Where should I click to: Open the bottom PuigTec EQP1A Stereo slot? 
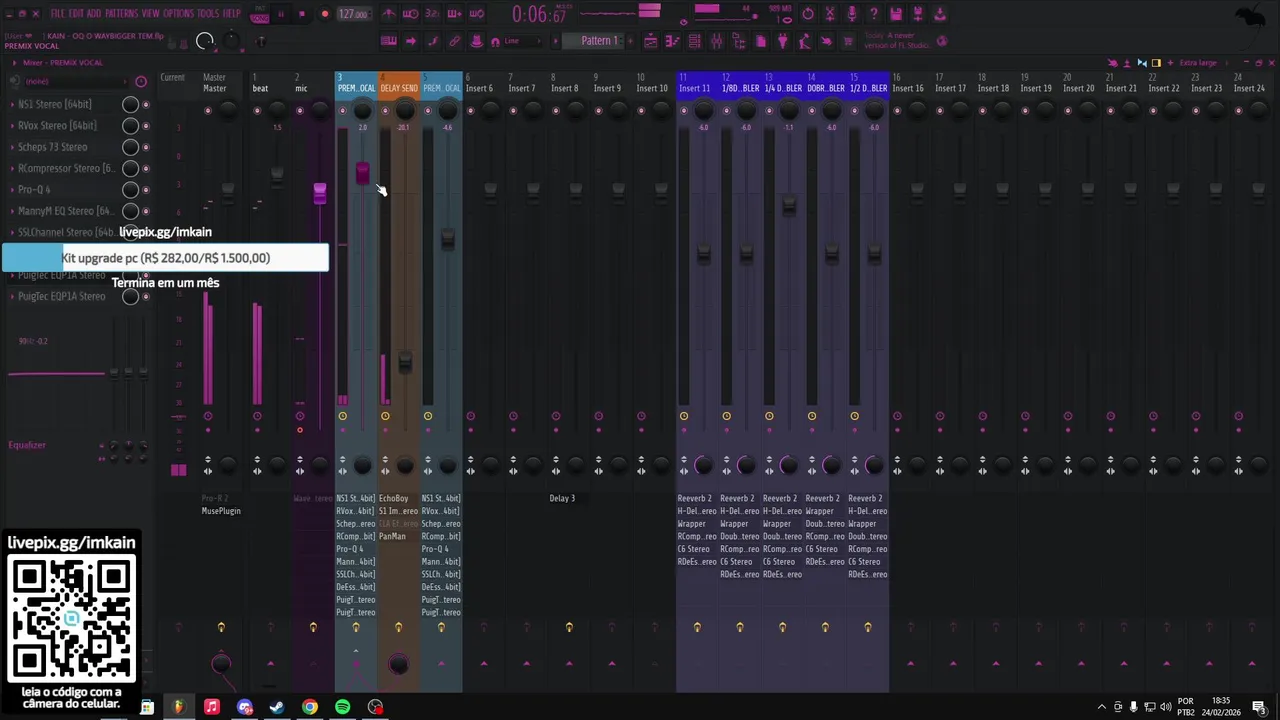point(61,296)
